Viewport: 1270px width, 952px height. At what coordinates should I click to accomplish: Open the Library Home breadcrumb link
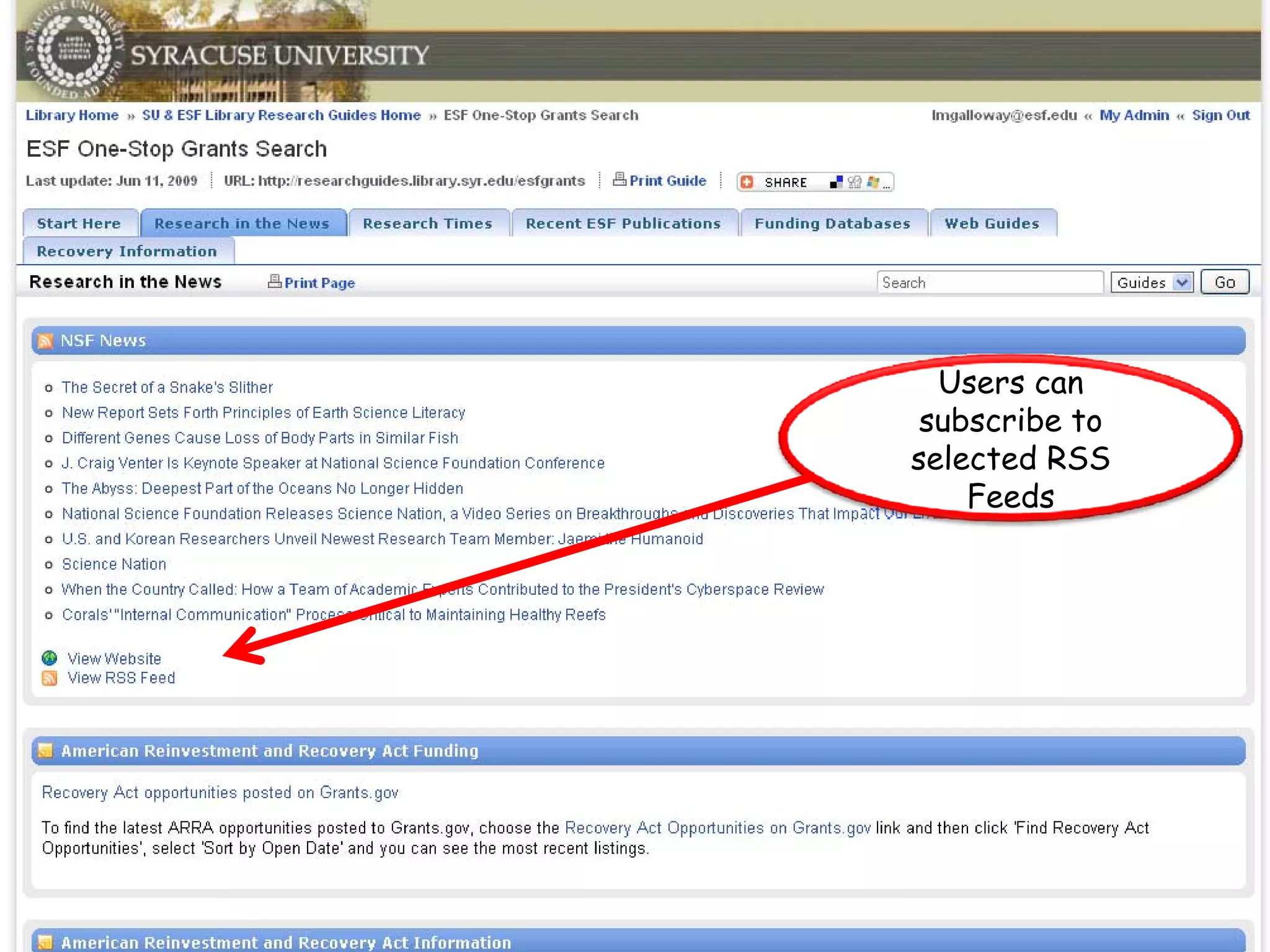(72, 115)
